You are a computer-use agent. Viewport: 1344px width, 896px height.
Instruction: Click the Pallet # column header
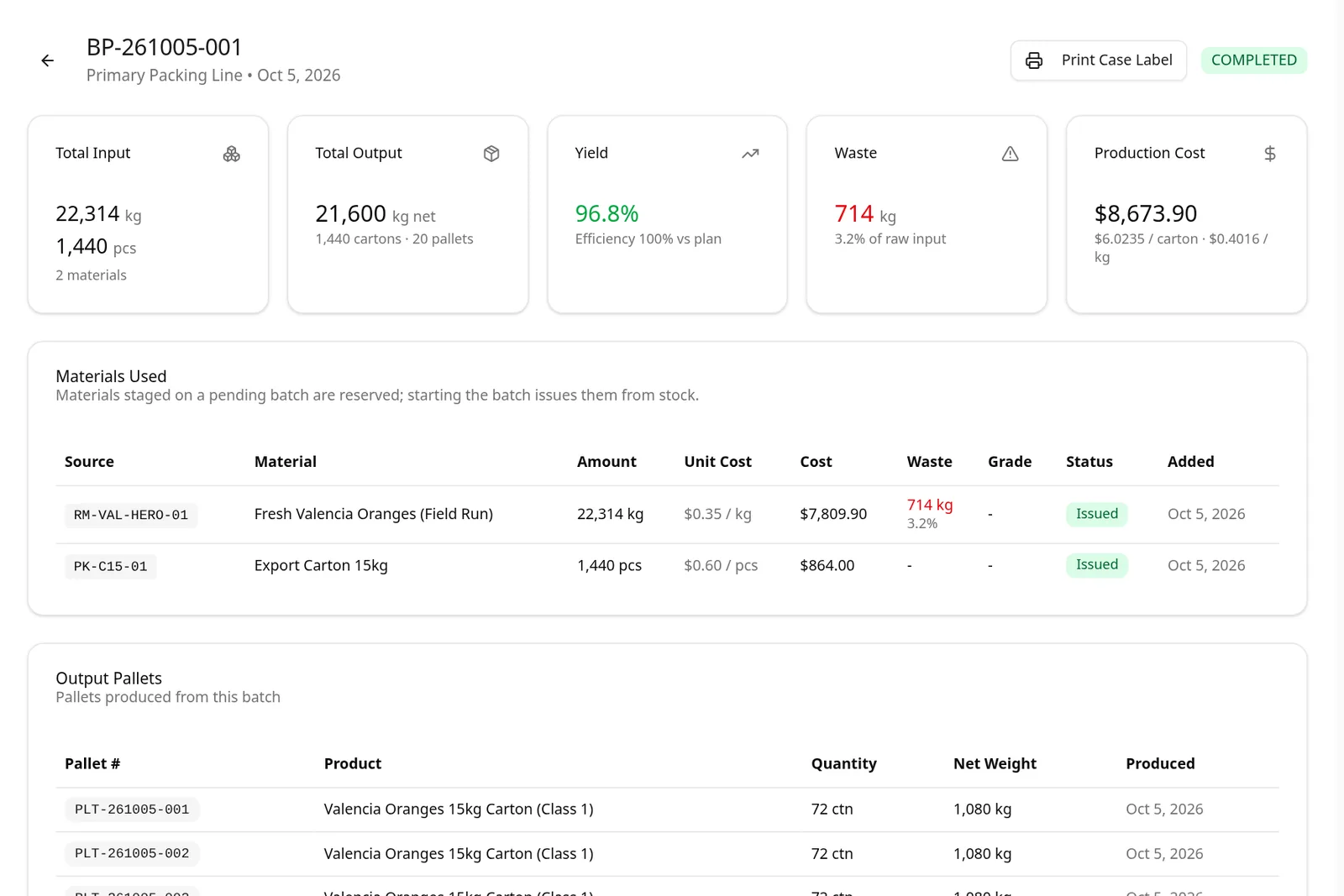click(92, 764)
